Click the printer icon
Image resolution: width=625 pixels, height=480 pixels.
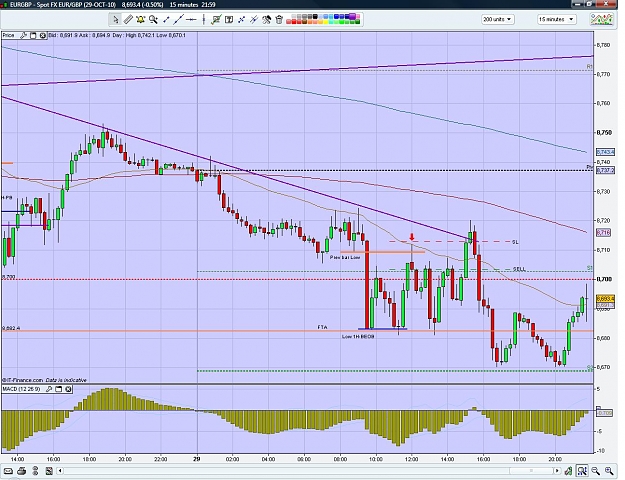tap(22, 471)
